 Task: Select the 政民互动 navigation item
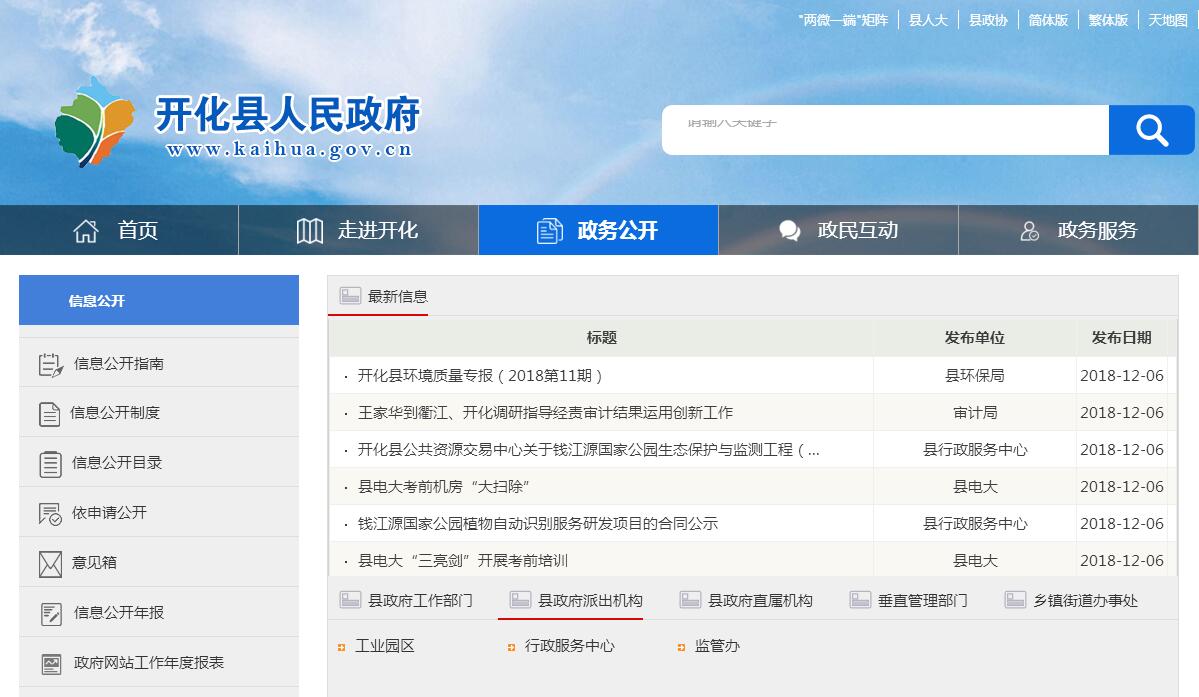coord(838,231)
